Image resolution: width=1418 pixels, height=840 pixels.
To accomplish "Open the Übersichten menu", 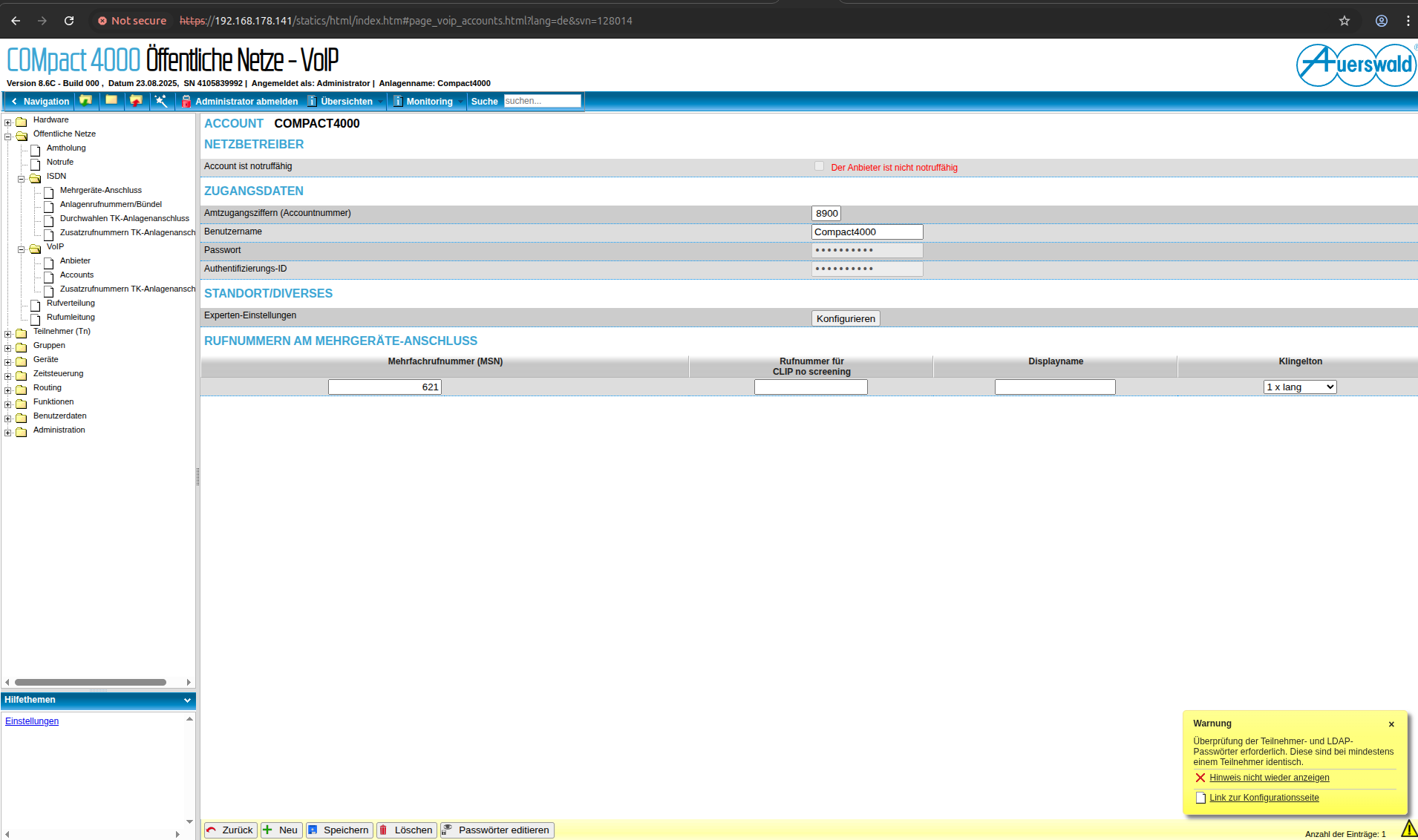I will 347,101.
